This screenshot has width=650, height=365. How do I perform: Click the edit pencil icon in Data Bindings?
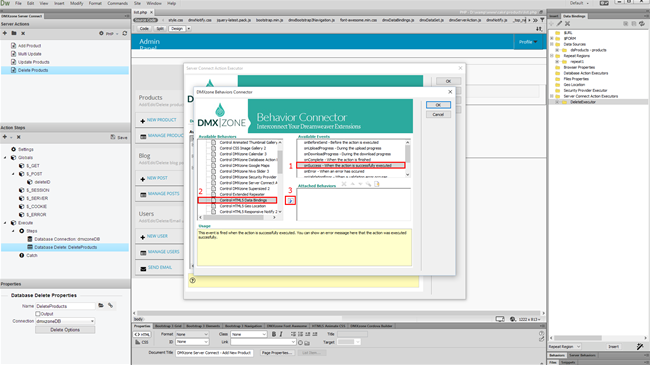[559, 24]
